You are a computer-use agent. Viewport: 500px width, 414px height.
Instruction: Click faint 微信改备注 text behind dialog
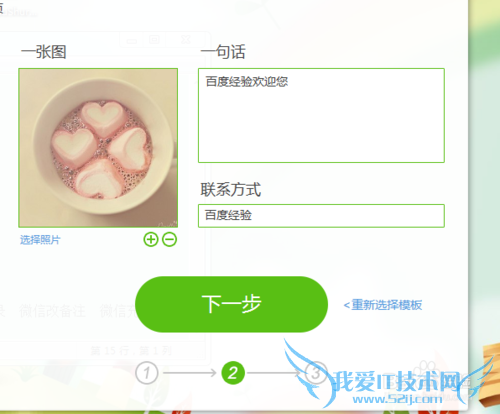[52, 311]
